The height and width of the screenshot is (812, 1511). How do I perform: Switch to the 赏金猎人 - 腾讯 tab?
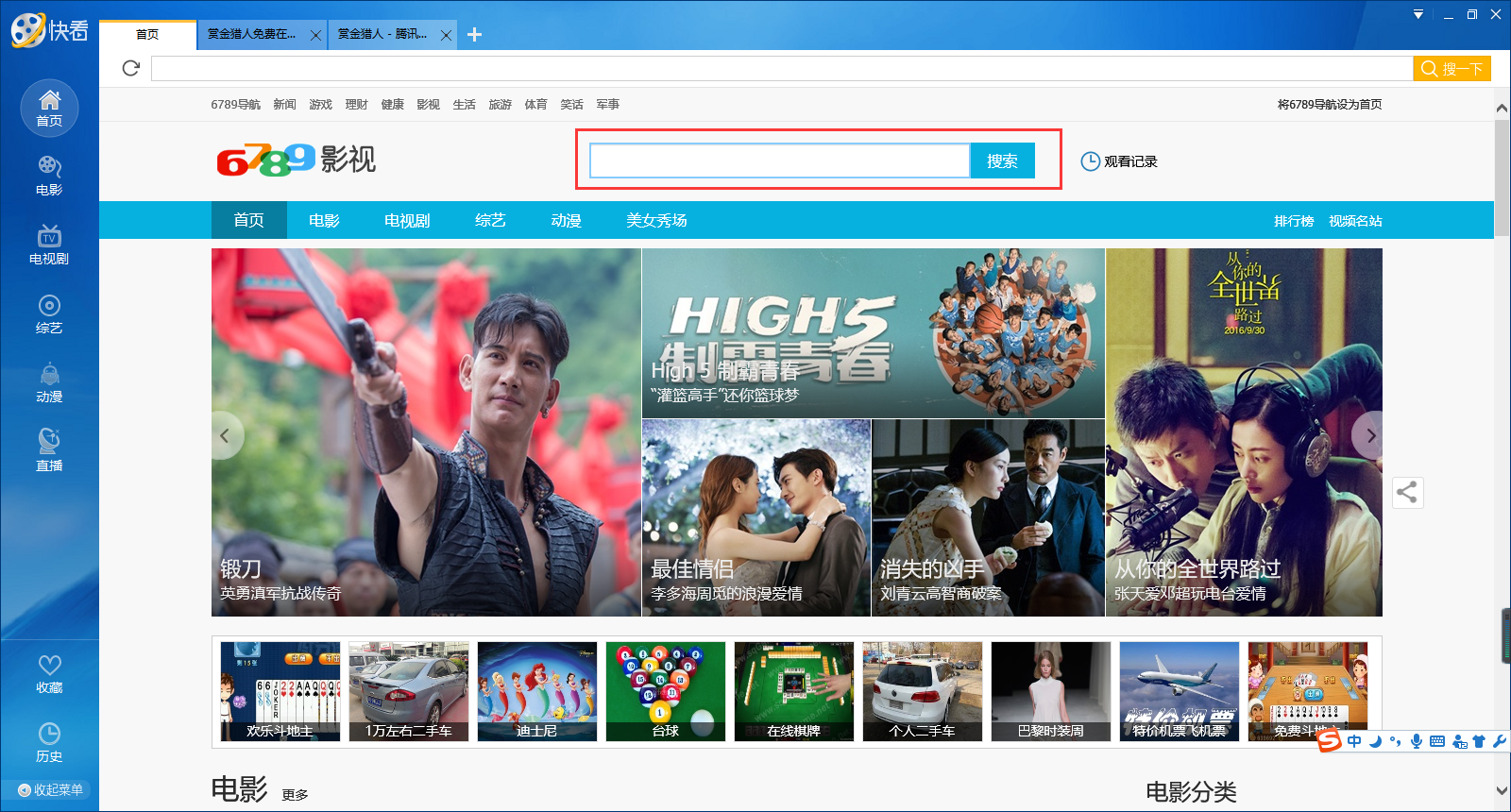click(x=382, y=34)
